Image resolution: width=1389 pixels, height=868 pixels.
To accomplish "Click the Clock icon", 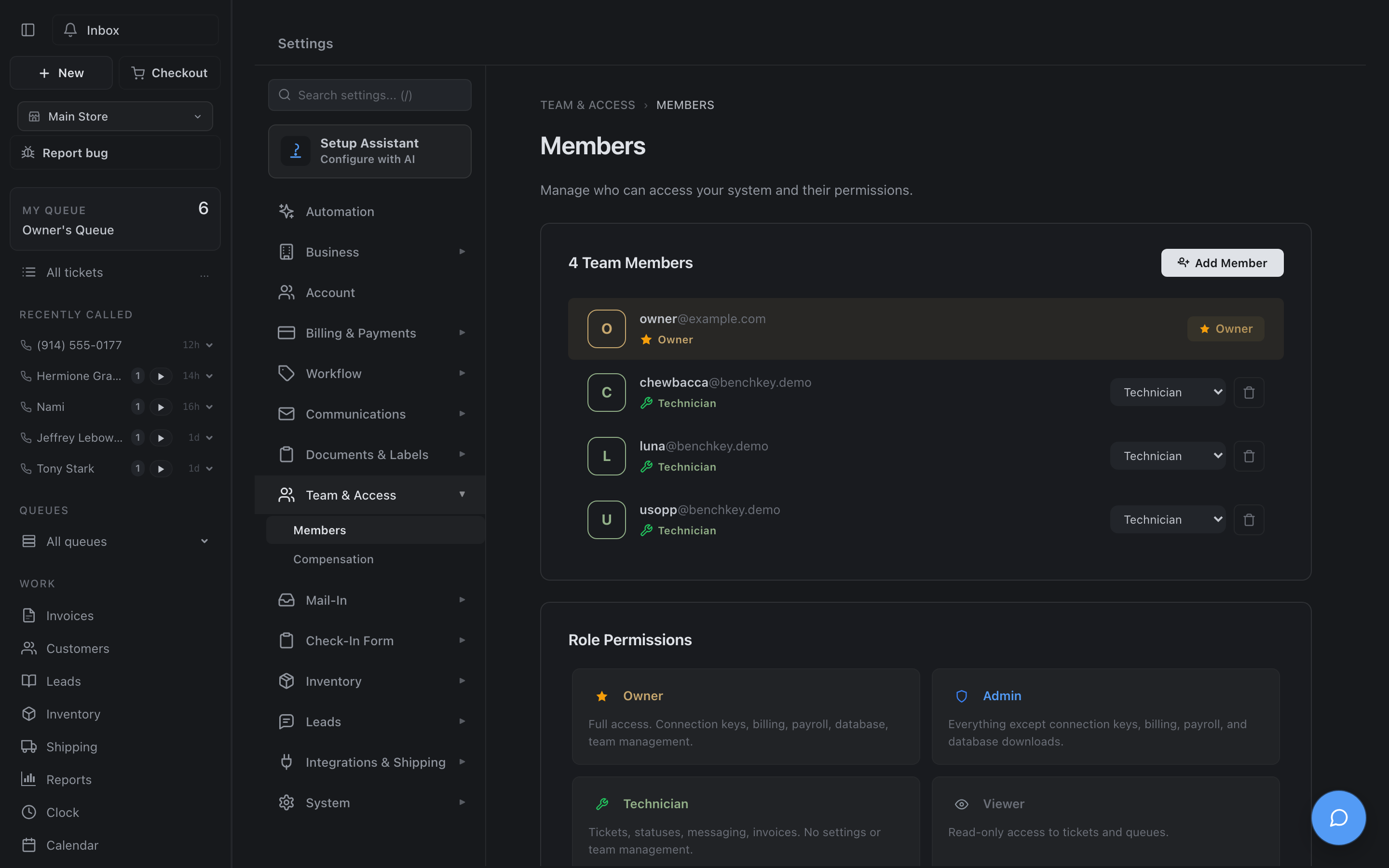I will tap(29, 812).
